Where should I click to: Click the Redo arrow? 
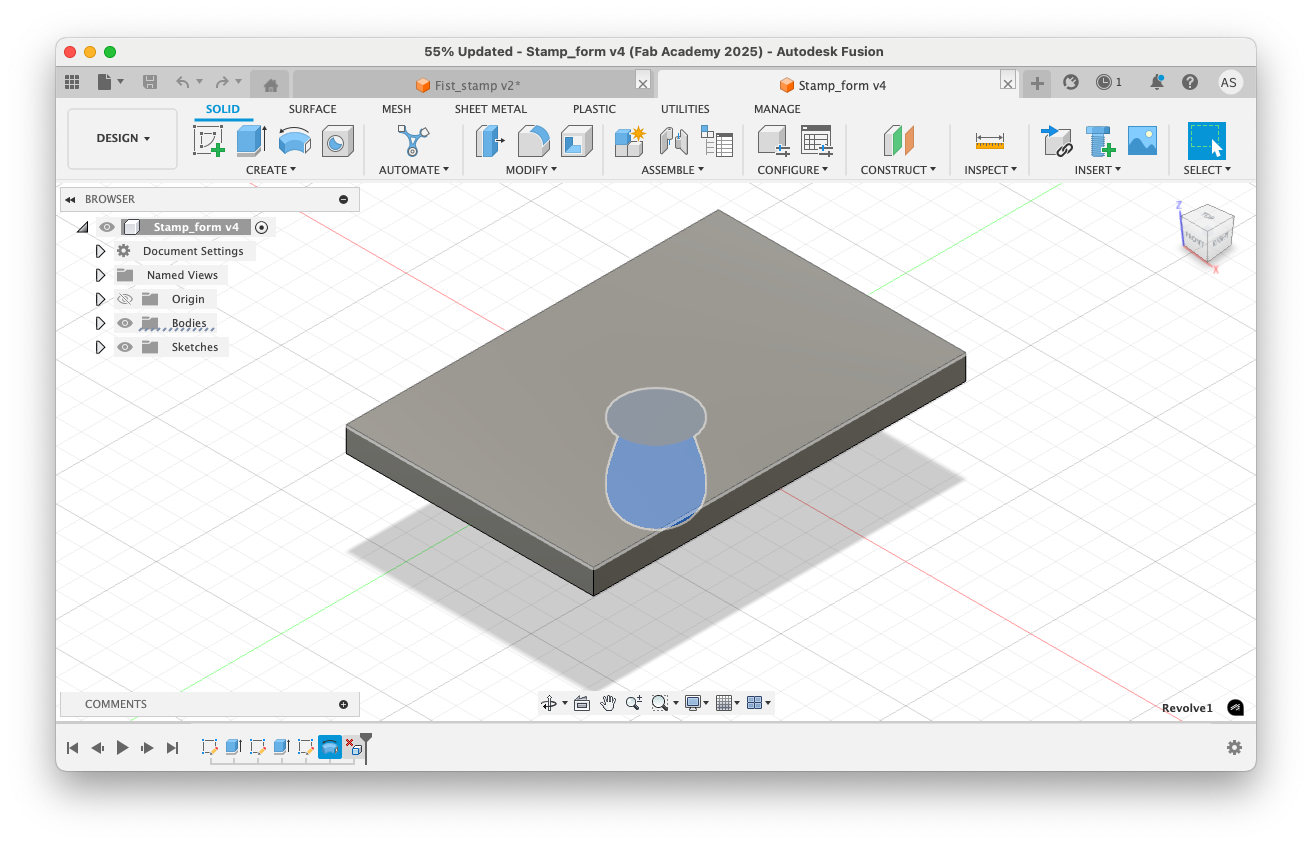coord(222,82)
